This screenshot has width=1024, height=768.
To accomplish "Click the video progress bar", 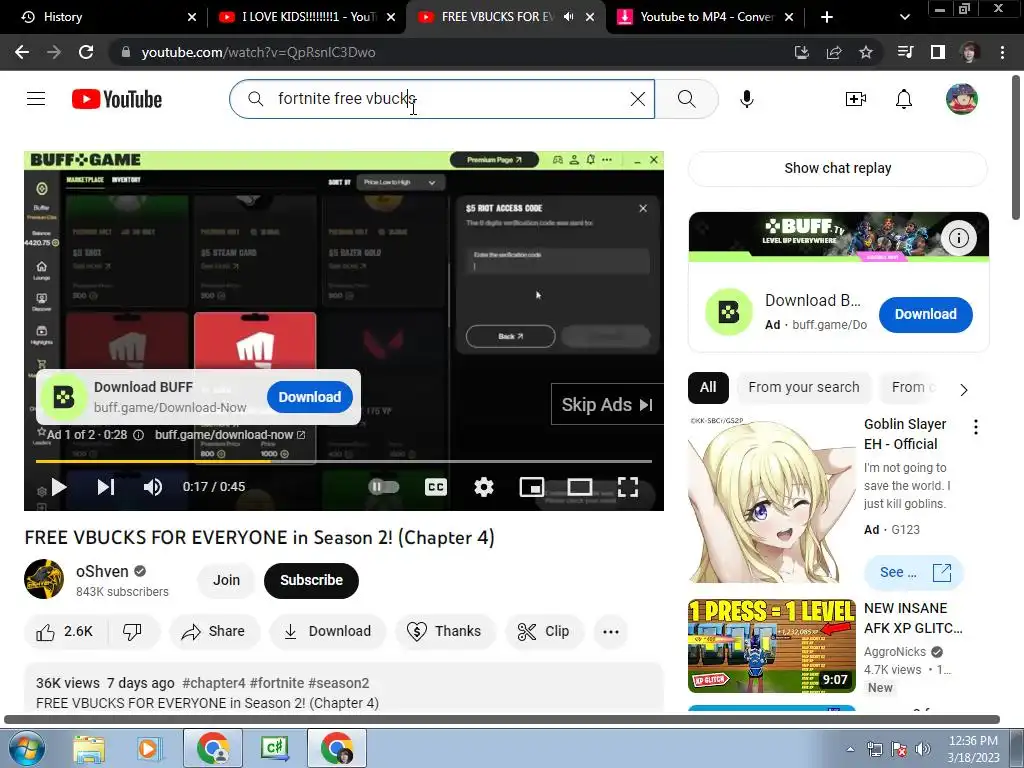I will (x=344, y=462).
